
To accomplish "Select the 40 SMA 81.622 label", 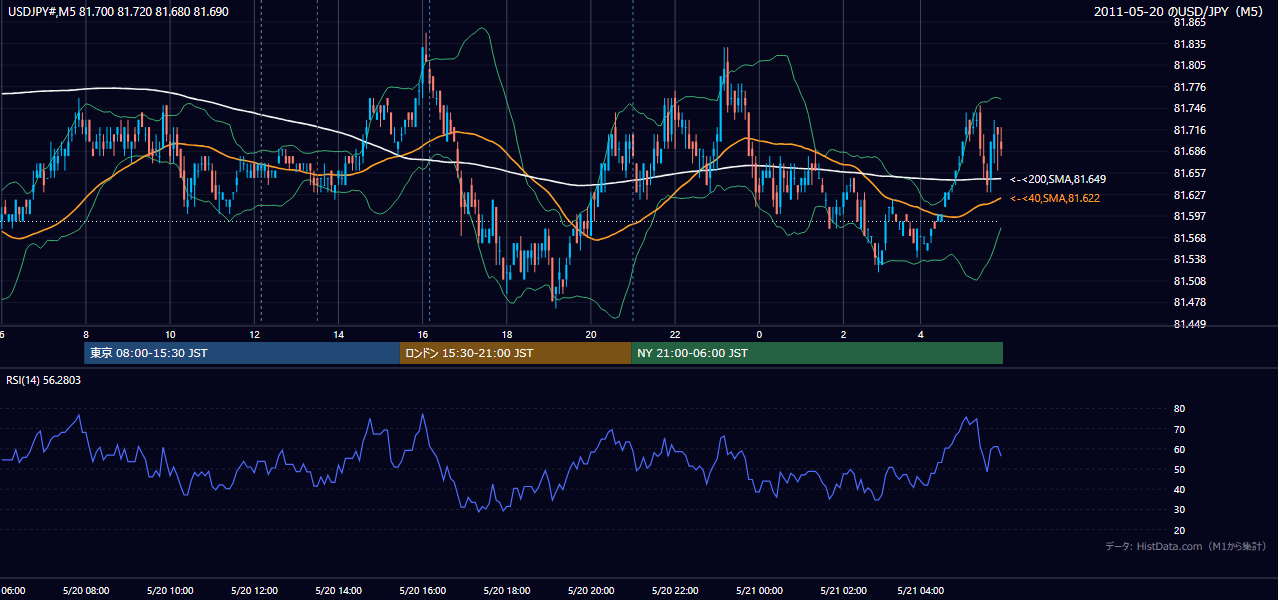I will point(1055,199).
